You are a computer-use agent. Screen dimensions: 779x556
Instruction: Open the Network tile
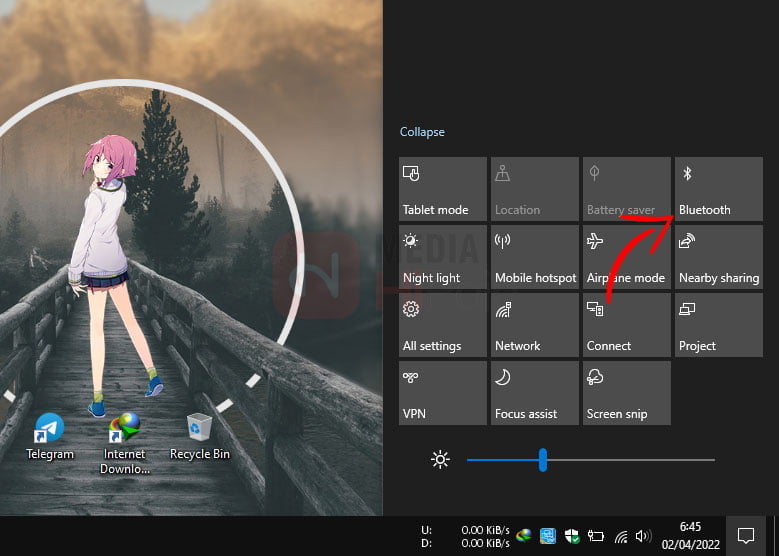(535, 325)
